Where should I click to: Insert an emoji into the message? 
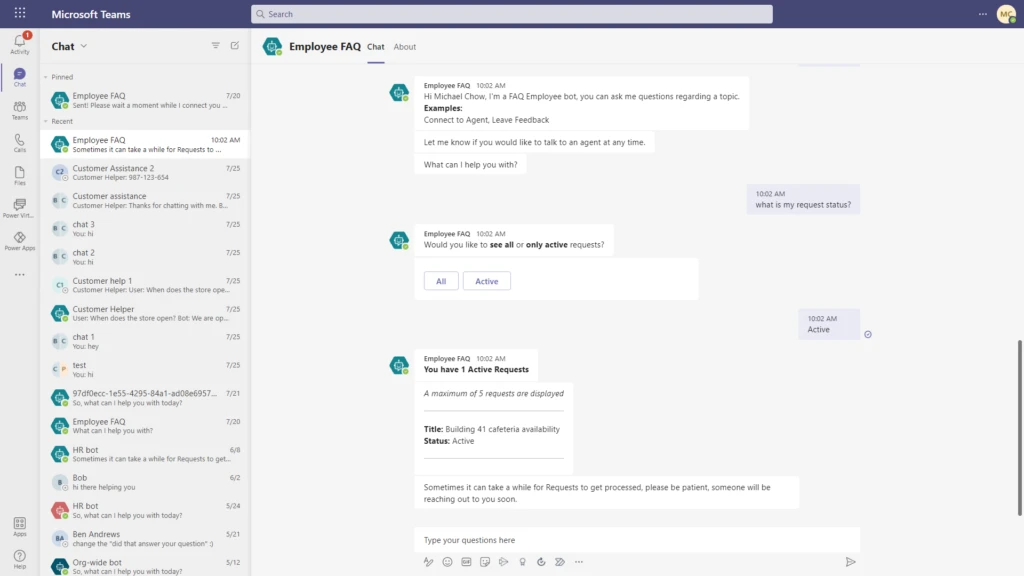[x=446, y=562]
